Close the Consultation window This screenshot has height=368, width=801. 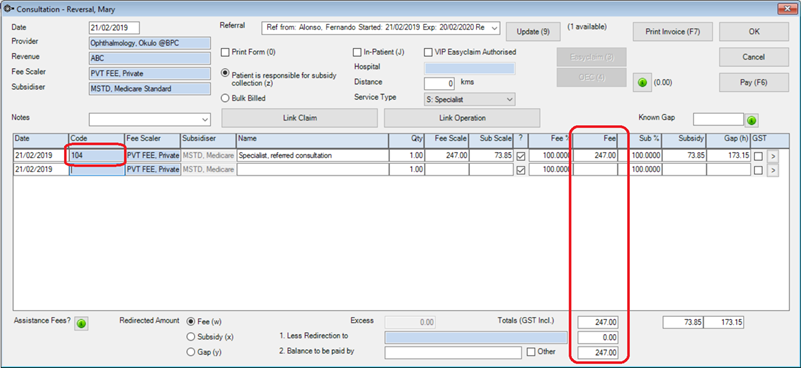(788, 8)
